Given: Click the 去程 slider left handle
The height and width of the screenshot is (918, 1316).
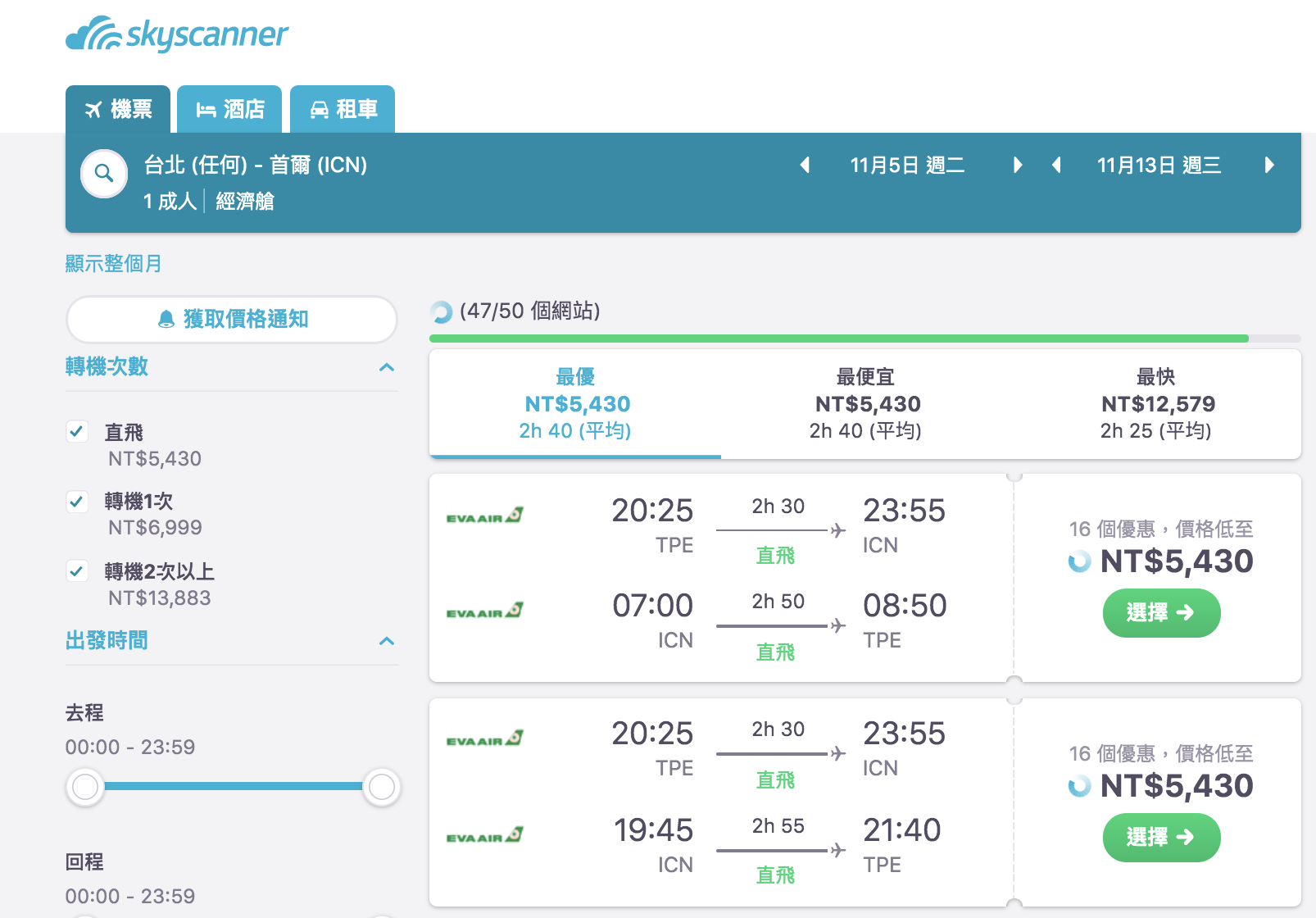Looking at the screenshot, I should (85, 787).
